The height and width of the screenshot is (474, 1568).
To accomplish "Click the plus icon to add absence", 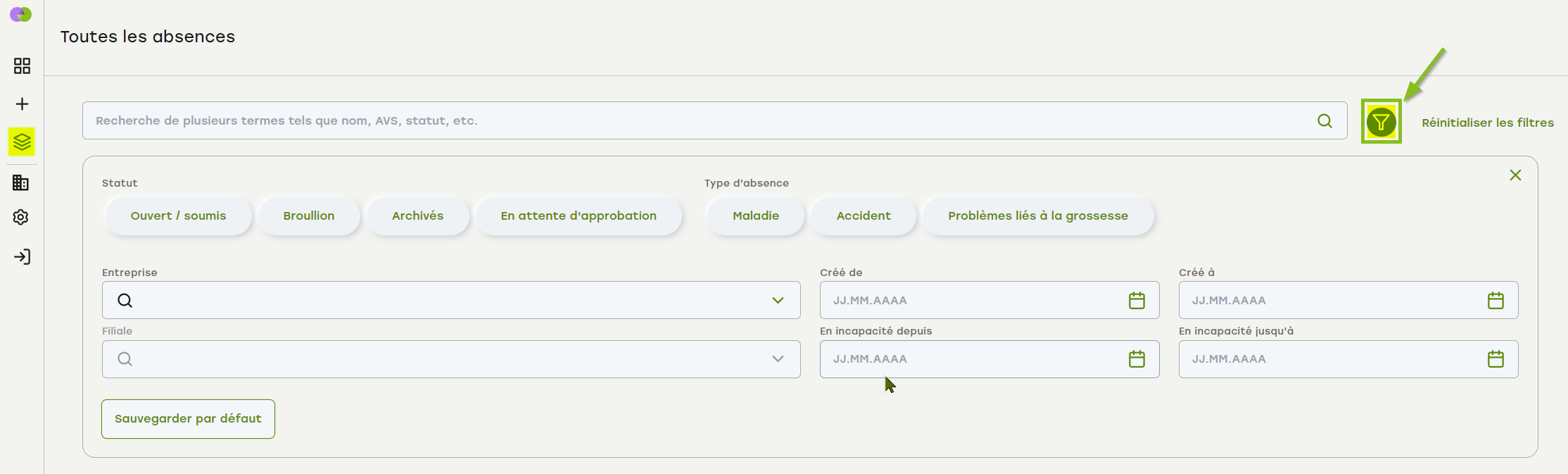I will tap(22, 104).
